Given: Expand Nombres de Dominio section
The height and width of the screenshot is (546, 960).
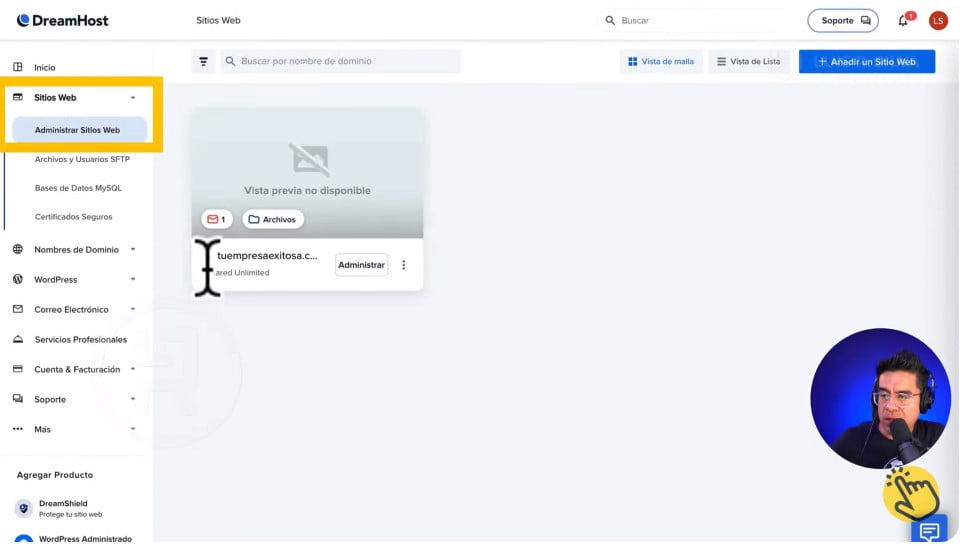Looking at the screenshot, I should click(x=133, y=249).
